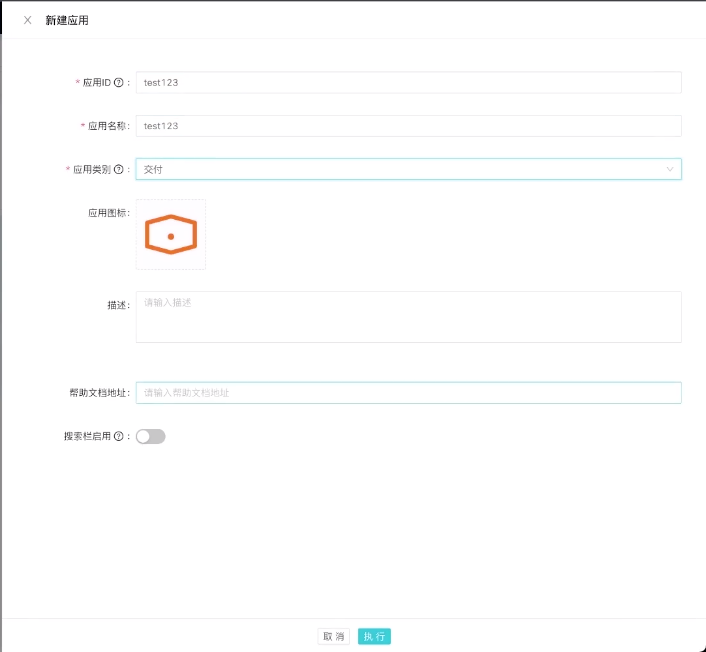Click the 应用图标 label text
The image size is (706, 652).
[x=107, y=213]
